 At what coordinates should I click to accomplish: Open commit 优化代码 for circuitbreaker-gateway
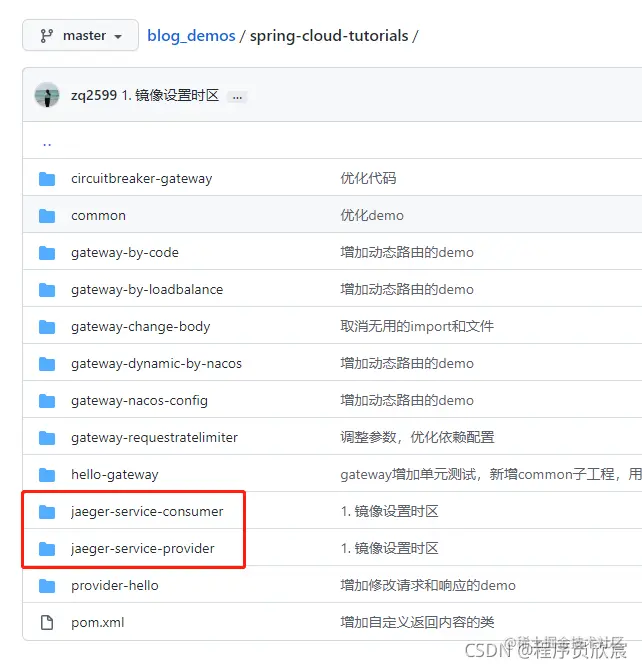pos(368,179)
